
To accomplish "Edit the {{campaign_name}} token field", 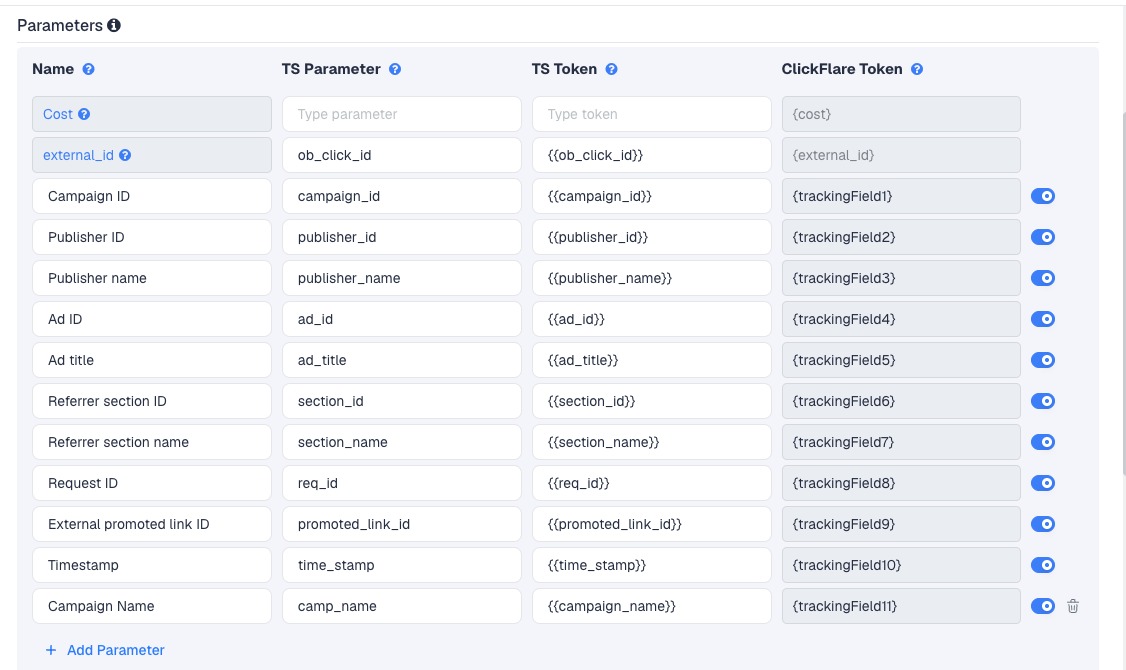I will [x=651, y=606].
